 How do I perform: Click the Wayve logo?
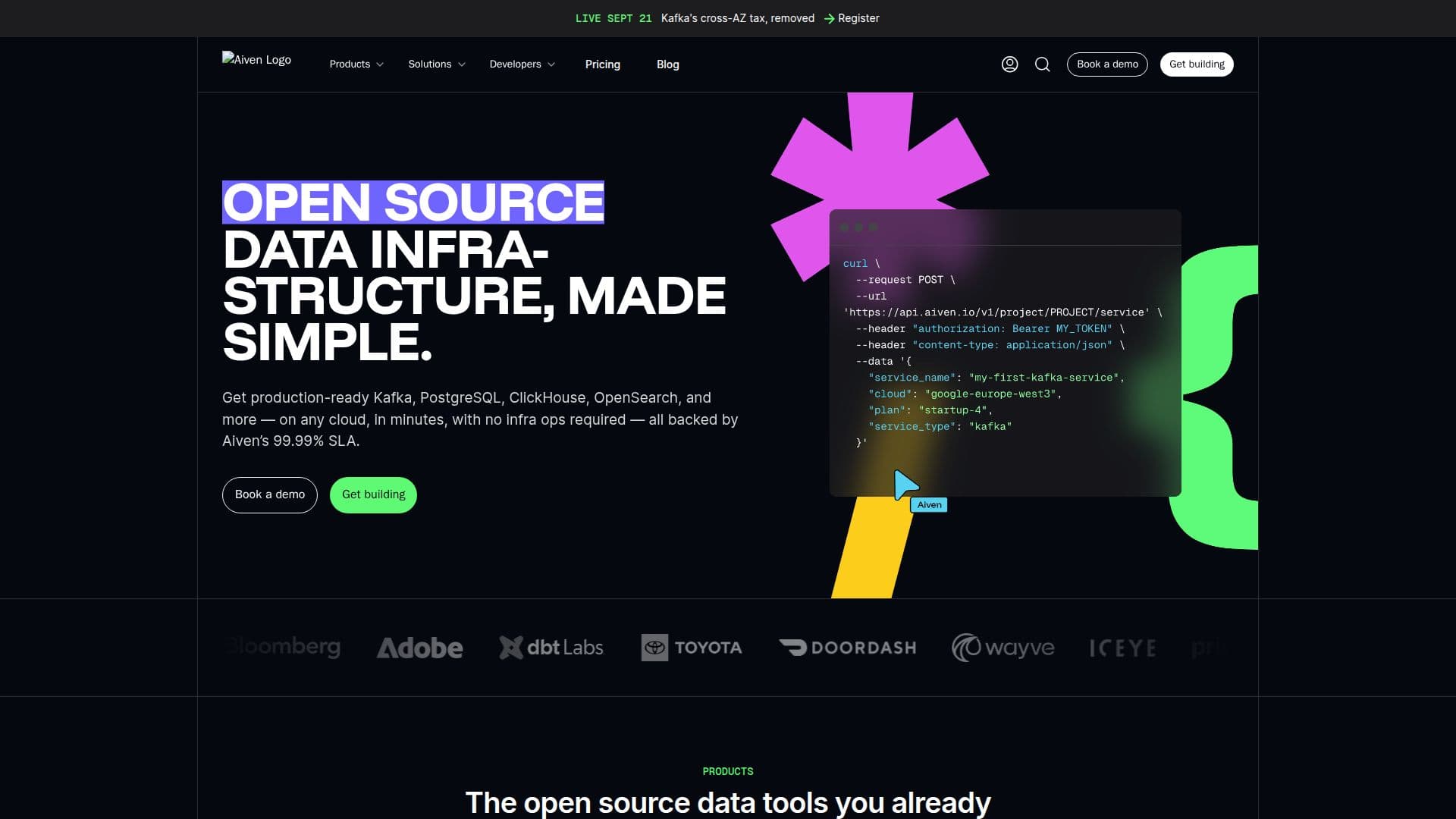point(1003,648)
